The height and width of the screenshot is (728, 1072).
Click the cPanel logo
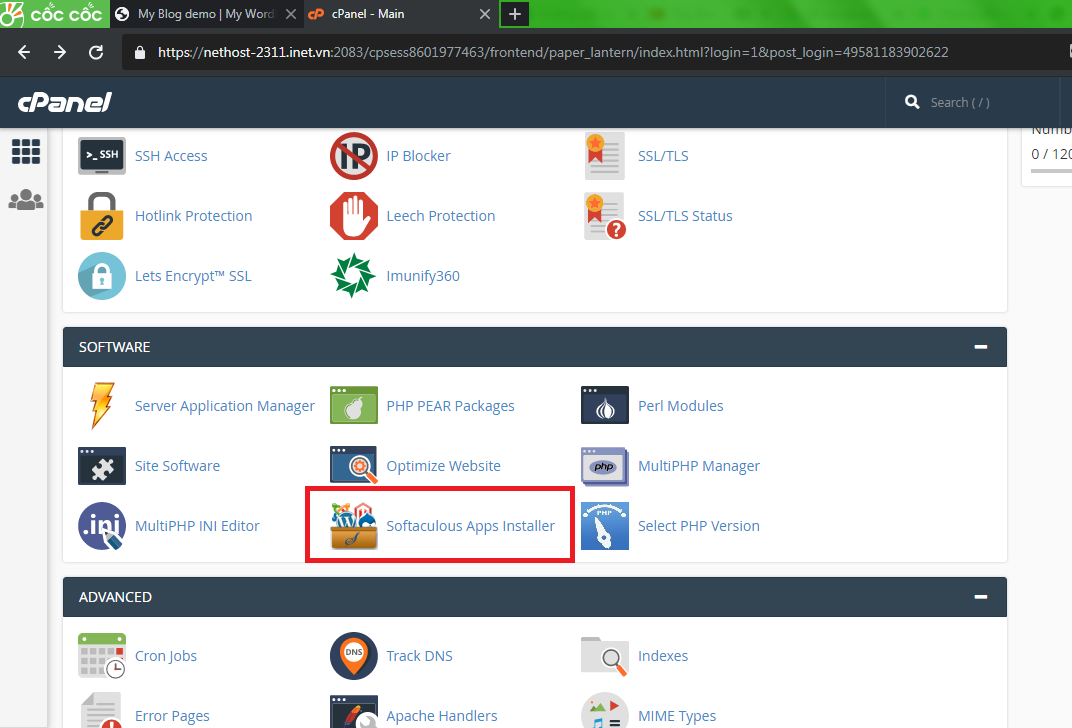(64, 103)
